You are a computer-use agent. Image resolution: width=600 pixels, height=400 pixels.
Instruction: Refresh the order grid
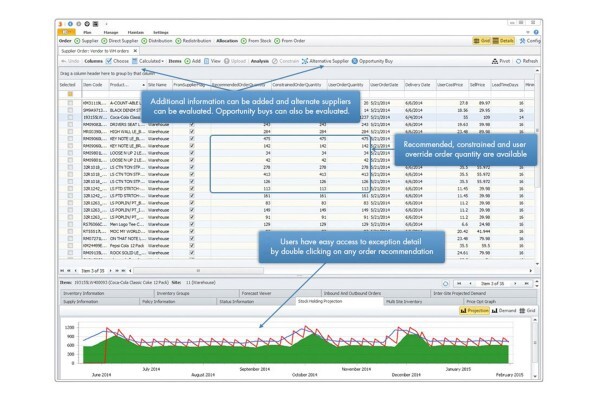coord(527,61)
